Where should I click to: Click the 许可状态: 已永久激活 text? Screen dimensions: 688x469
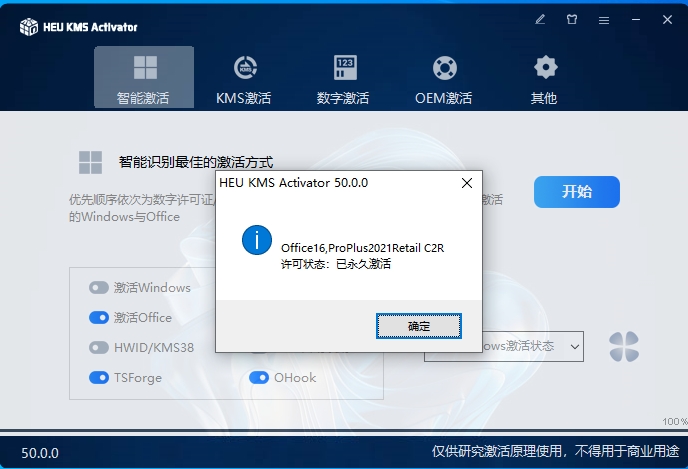point(336,264)
